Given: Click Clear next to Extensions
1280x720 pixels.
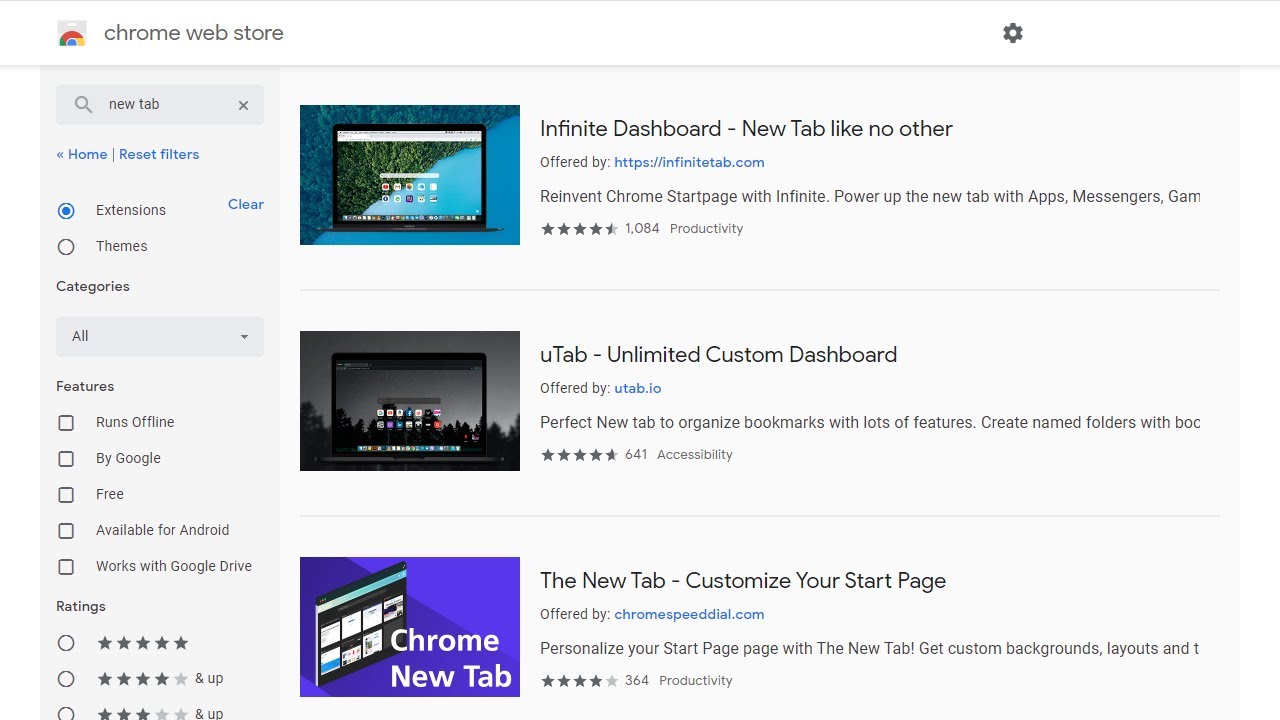Looking at the screenshot, I should [246, 204].
